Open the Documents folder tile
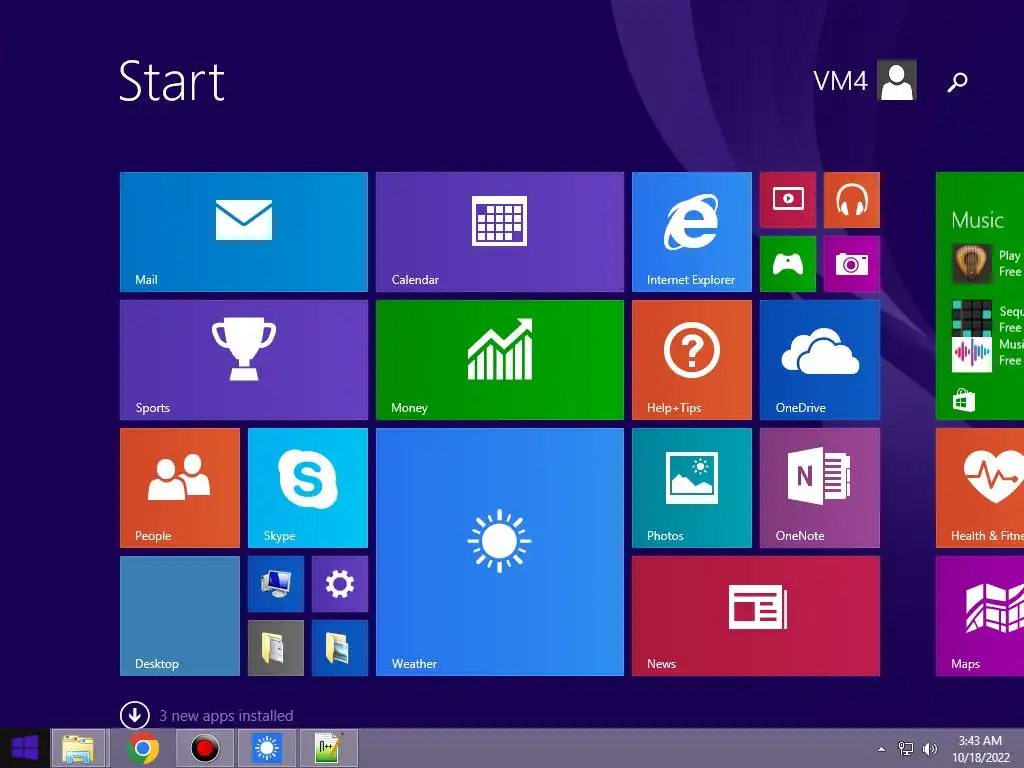Viewport: 1024px width, 768px height. point(276,648)
